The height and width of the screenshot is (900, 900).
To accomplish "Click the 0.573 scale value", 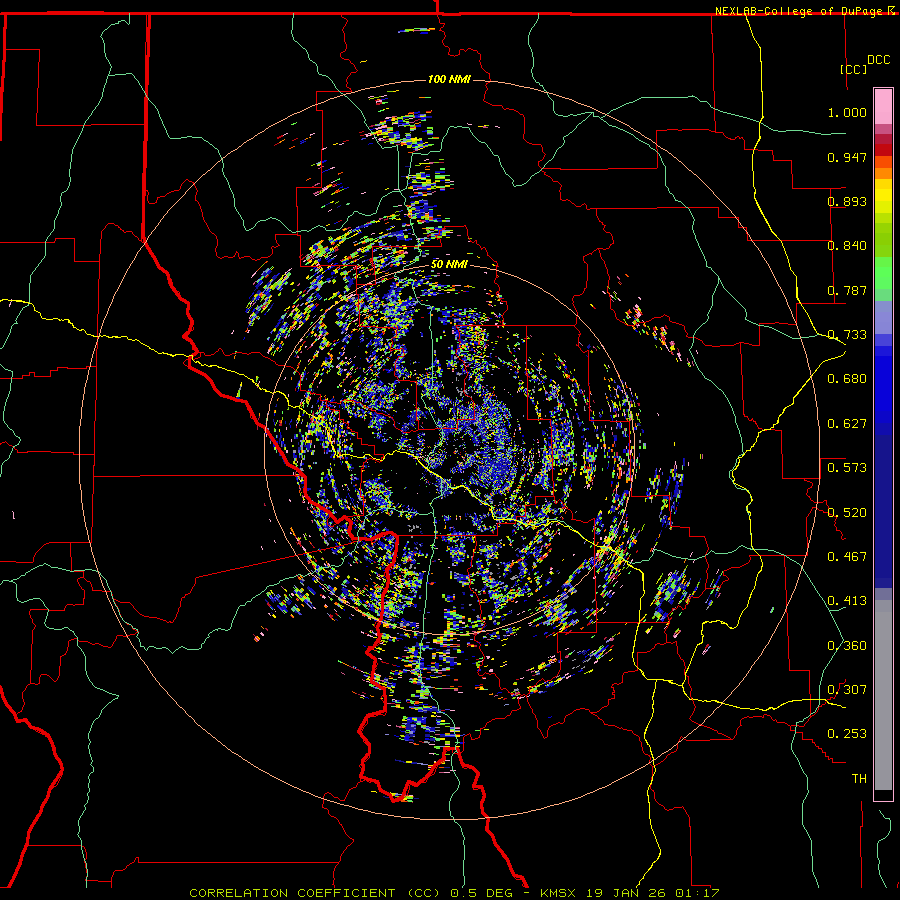I will 847,468.
